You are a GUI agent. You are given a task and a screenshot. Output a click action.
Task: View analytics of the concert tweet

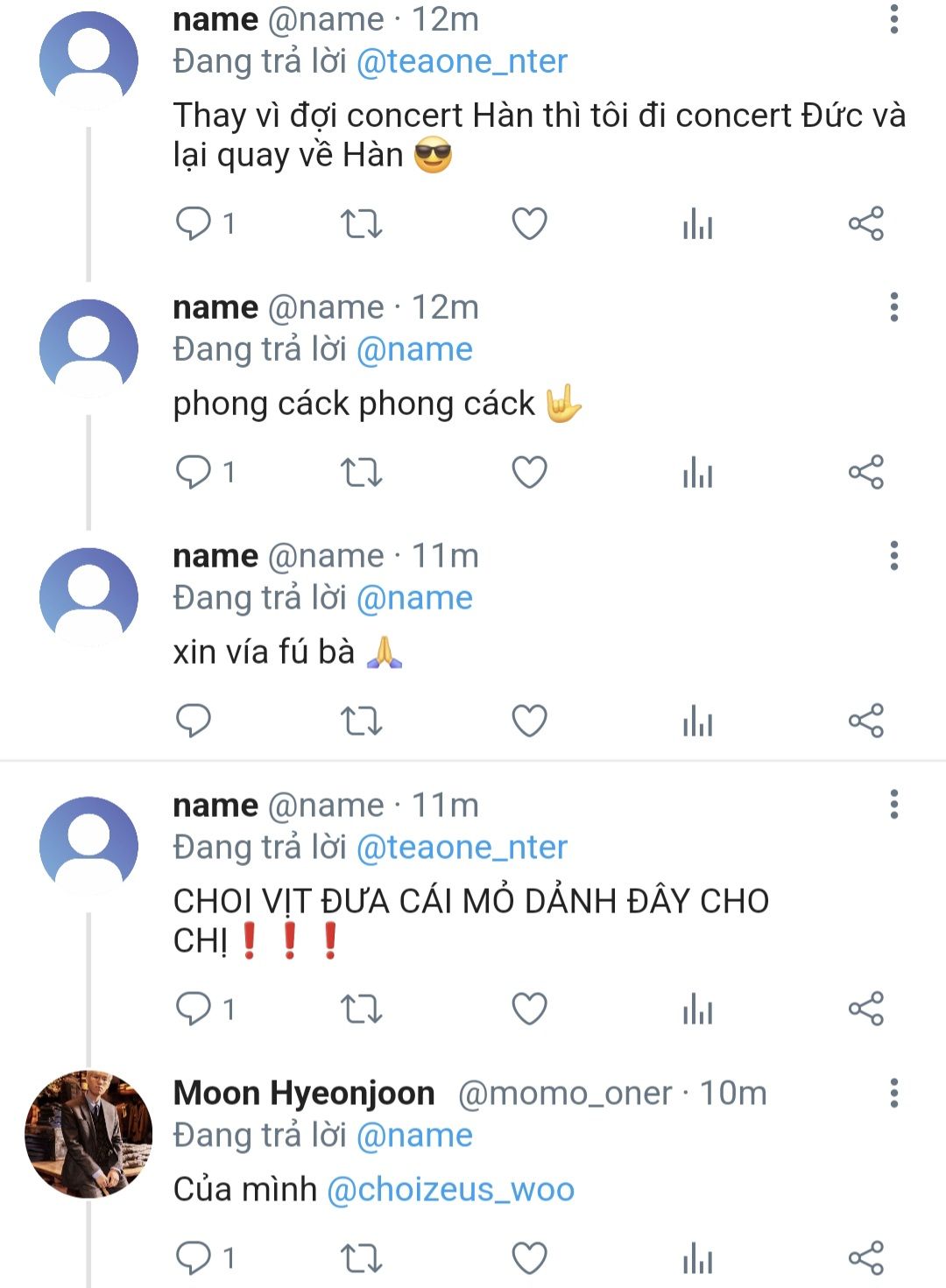(697, 224)
